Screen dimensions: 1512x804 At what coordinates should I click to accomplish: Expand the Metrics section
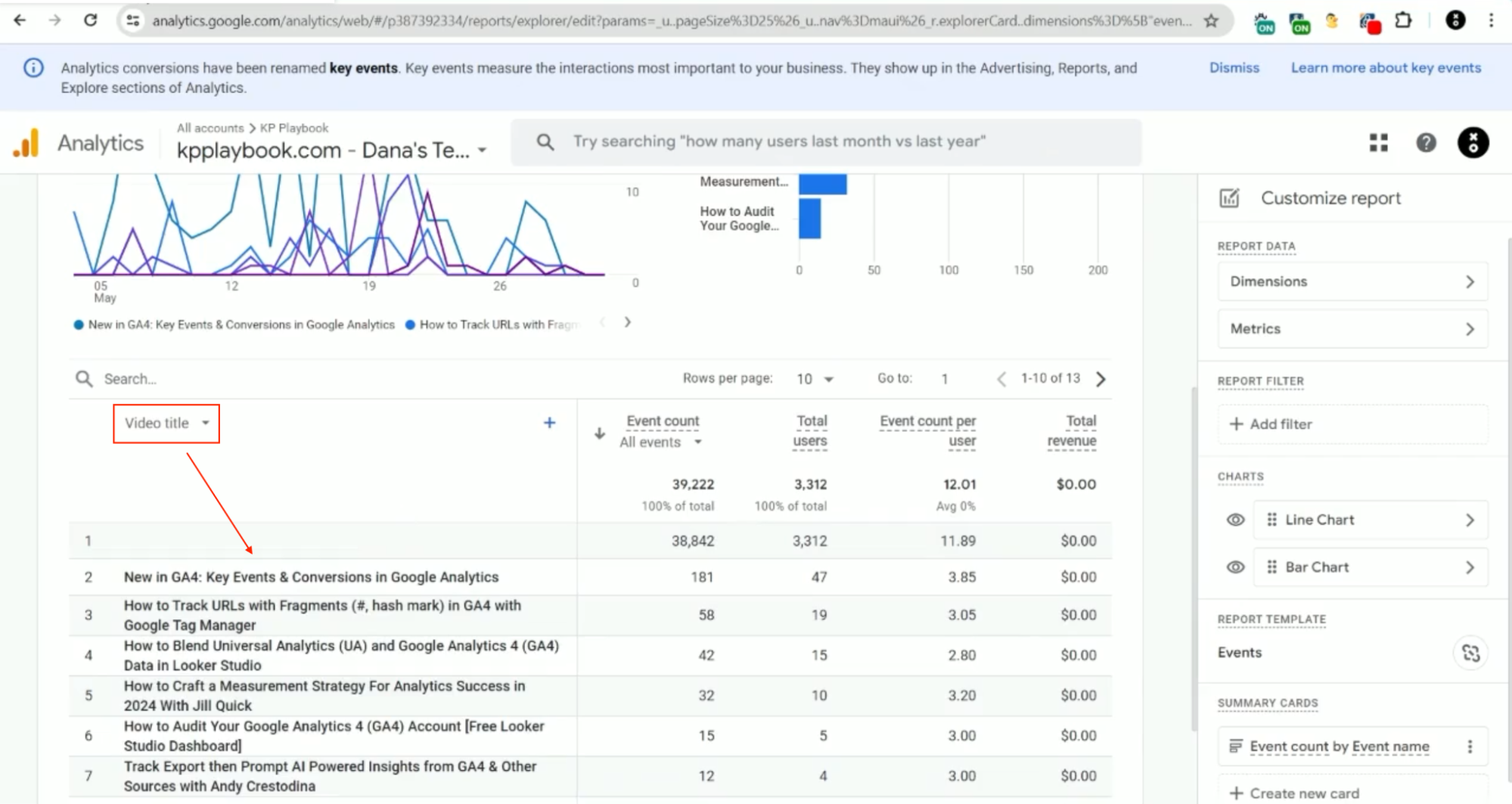[1352, 329]
